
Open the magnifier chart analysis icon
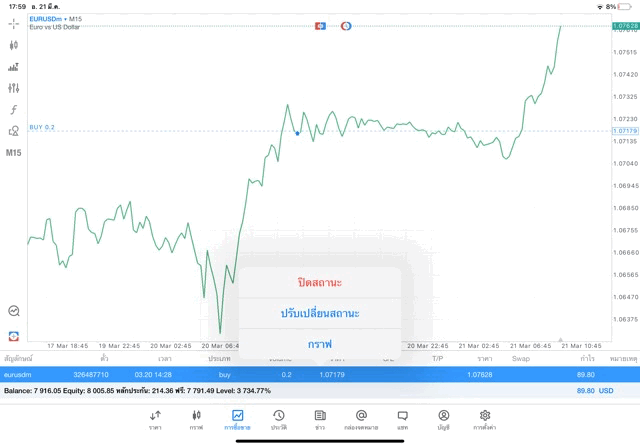(x=13, y=311)
